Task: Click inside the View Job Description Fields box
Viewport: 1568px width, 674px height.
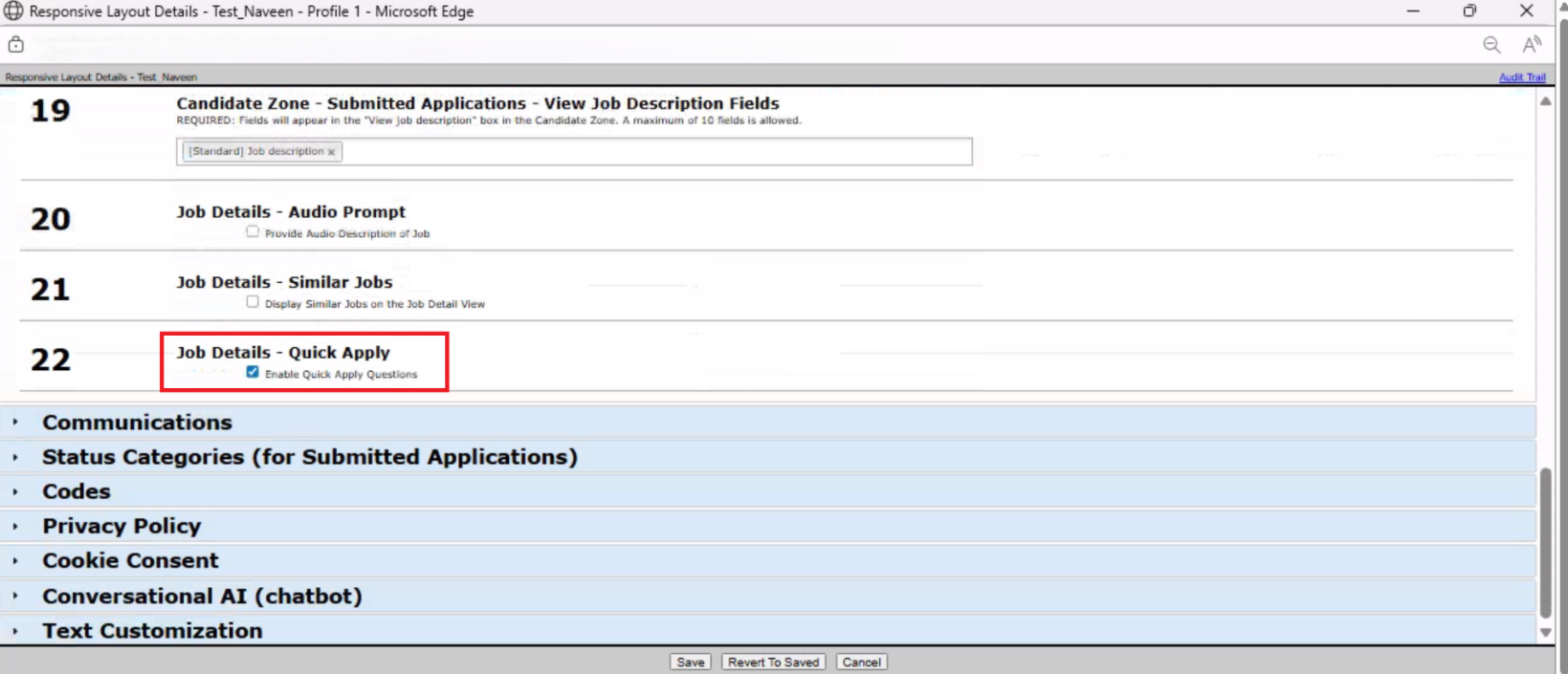Action: tap(651, 152)
